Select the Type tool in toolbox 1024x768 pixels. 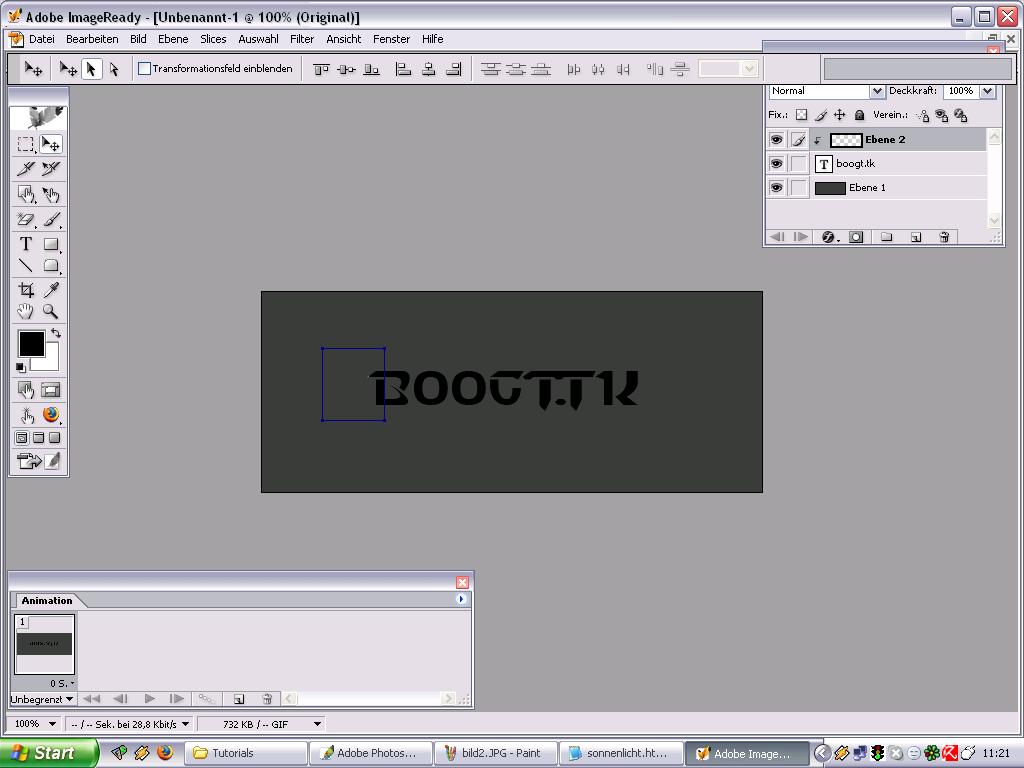point(26,244)
